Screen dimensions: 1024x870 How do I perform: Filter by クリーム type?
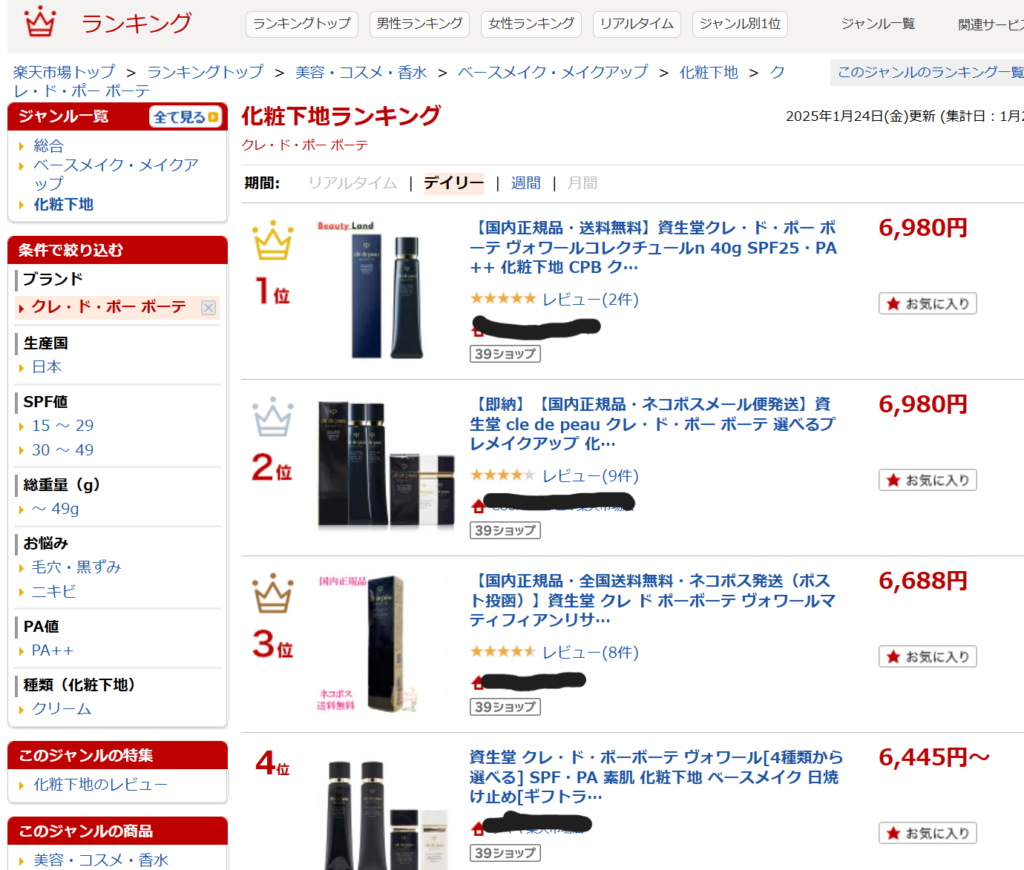(x=62, y=709)
